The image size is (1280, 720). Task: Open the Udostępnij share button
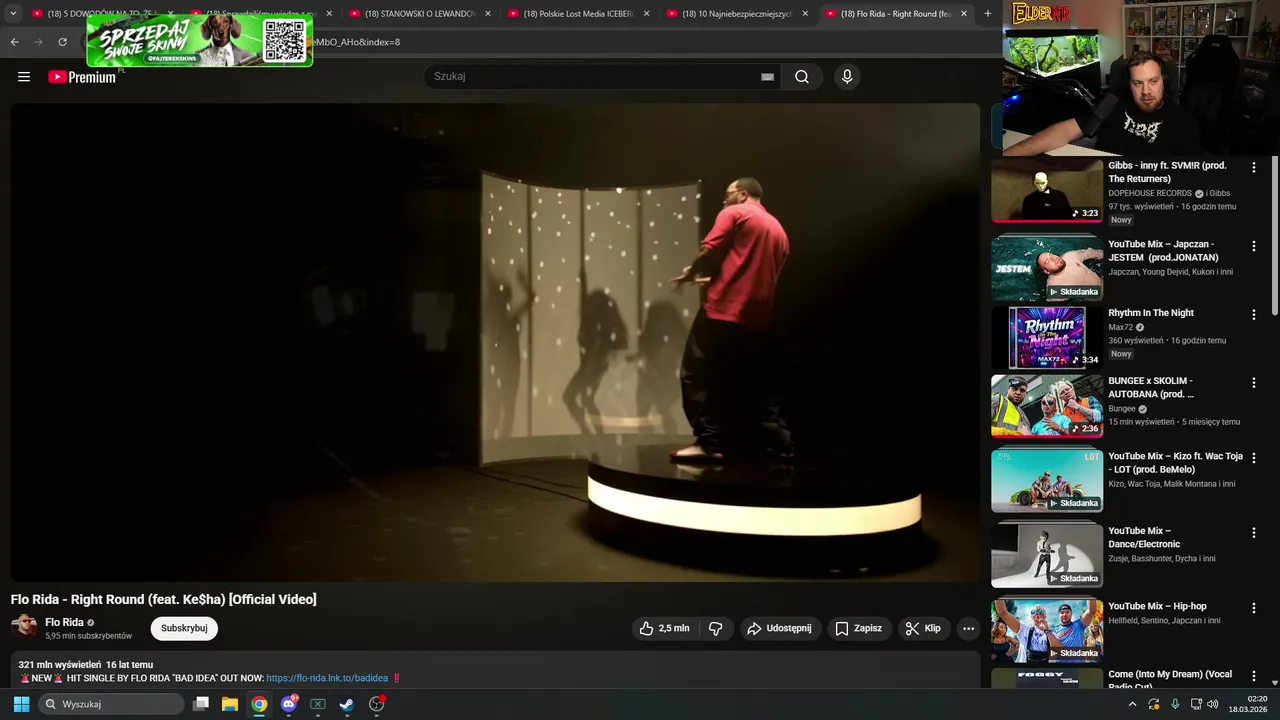(779, 628)
